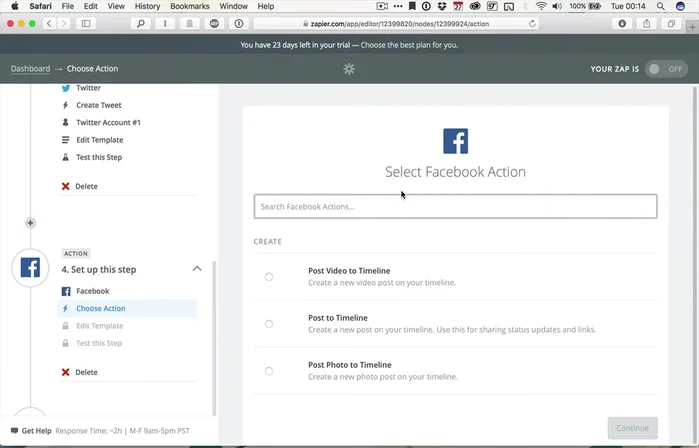699x448 pixels.
Task: Open Spotlight search in the menu bar
Action: point(661,6)
